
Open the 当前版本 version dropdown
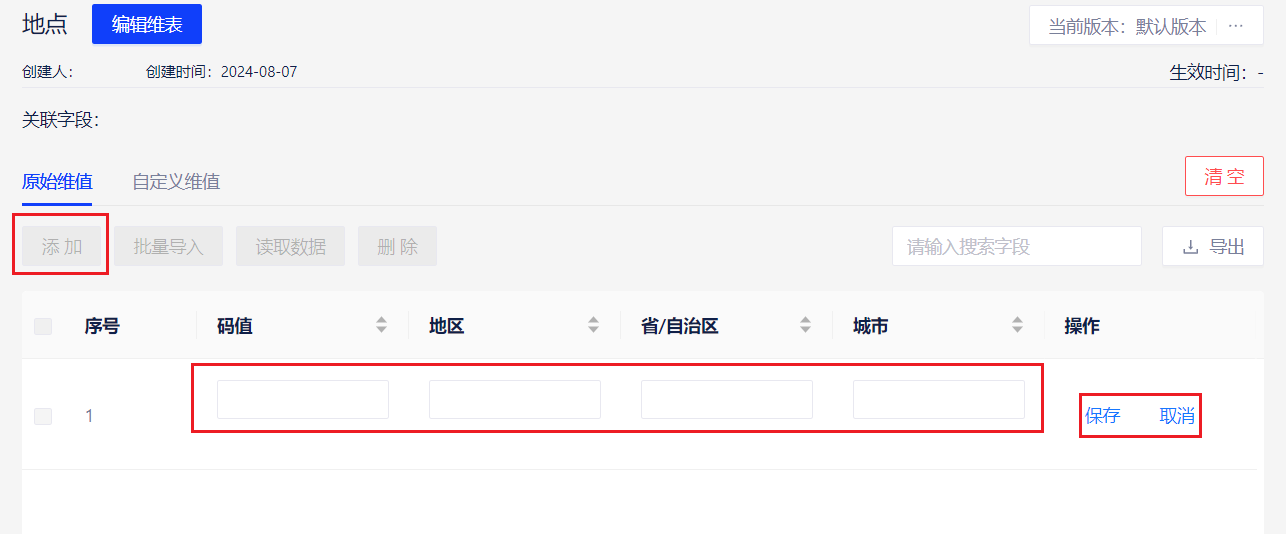point(1127,26)
